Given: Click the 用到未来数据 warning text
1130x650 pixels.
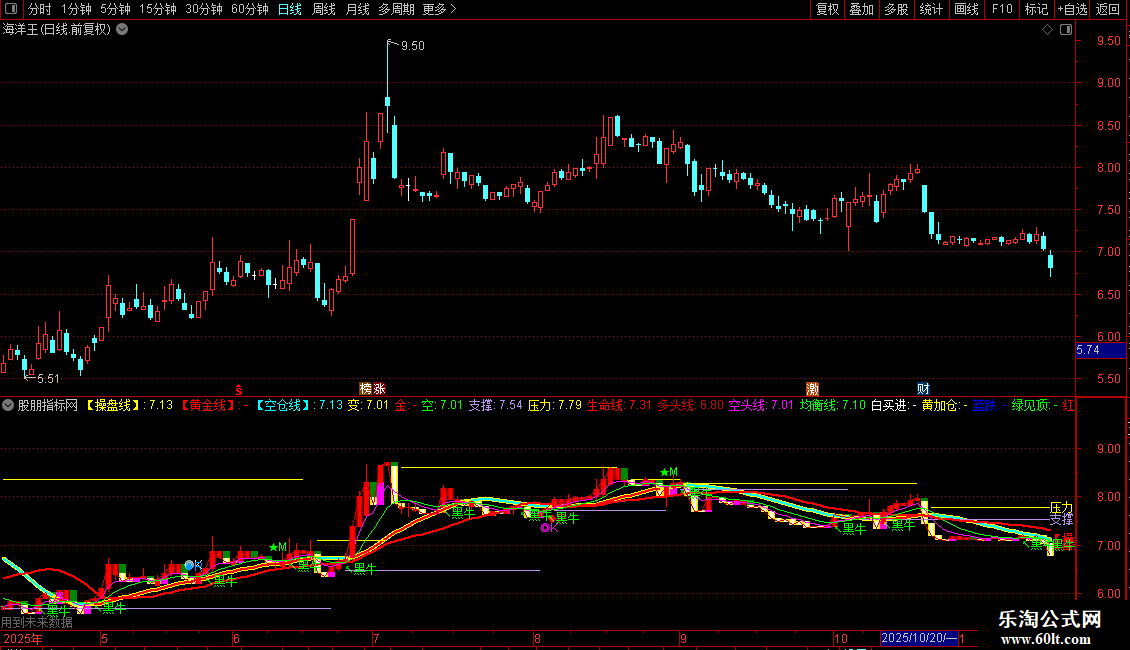Looking at the screenshot, I should 37,623.
